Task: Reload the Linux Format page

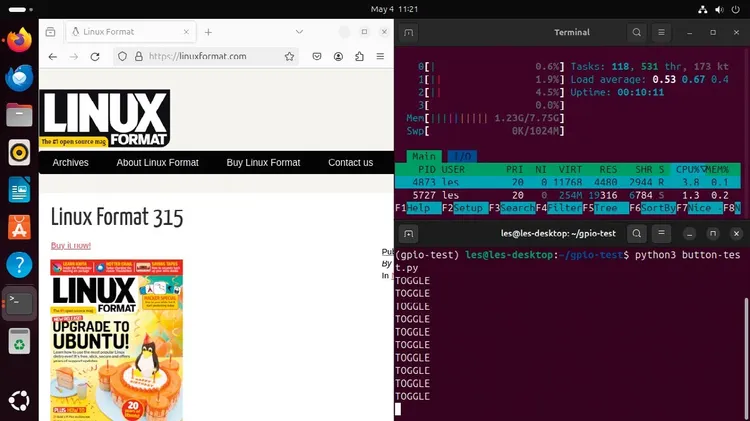Action: 95,56
